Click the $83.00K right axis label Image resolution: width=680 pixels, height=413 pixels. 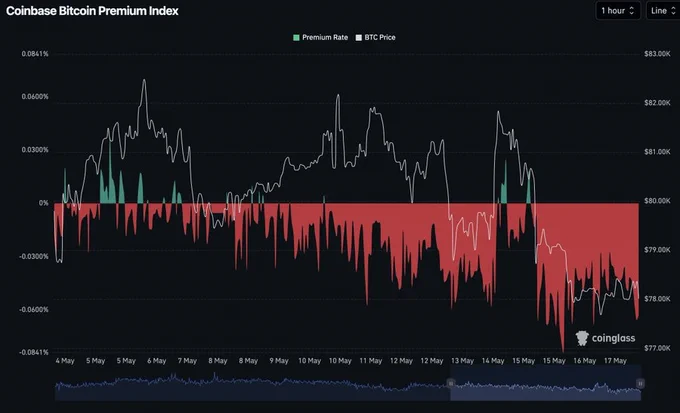point(657,54)
